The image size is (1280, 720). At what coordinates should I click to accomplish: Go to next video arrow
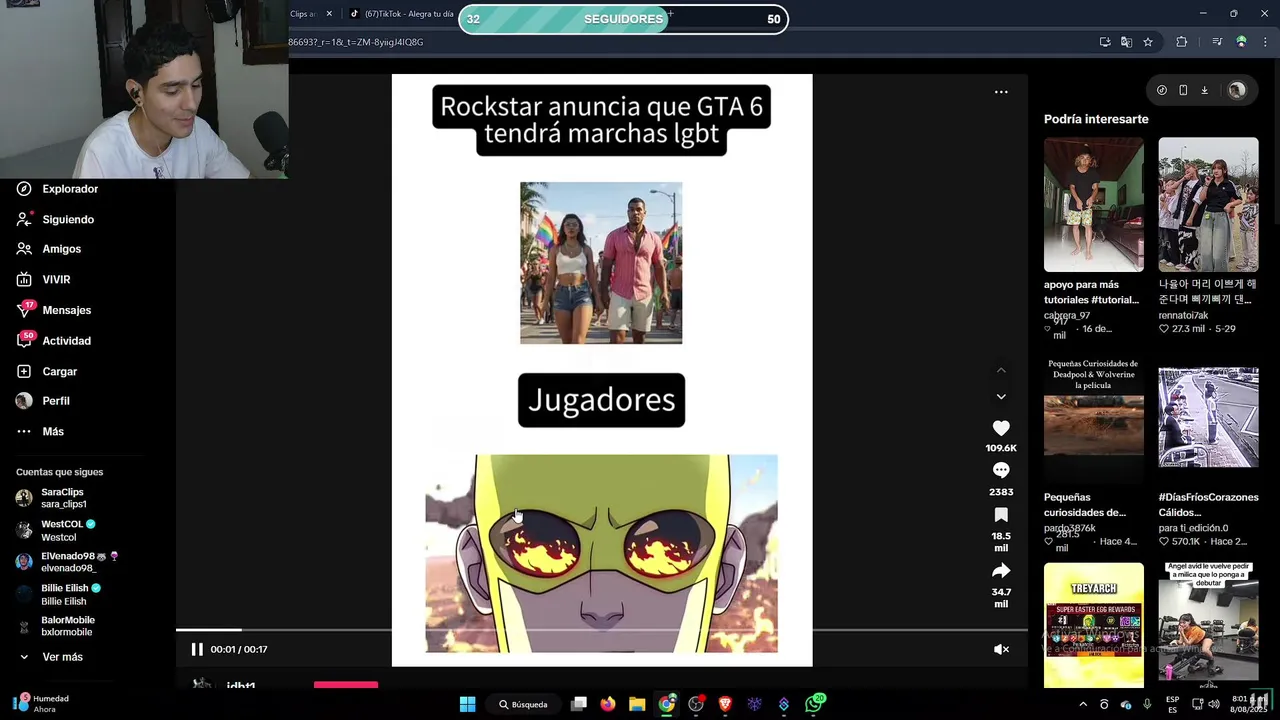[1001, 397]
